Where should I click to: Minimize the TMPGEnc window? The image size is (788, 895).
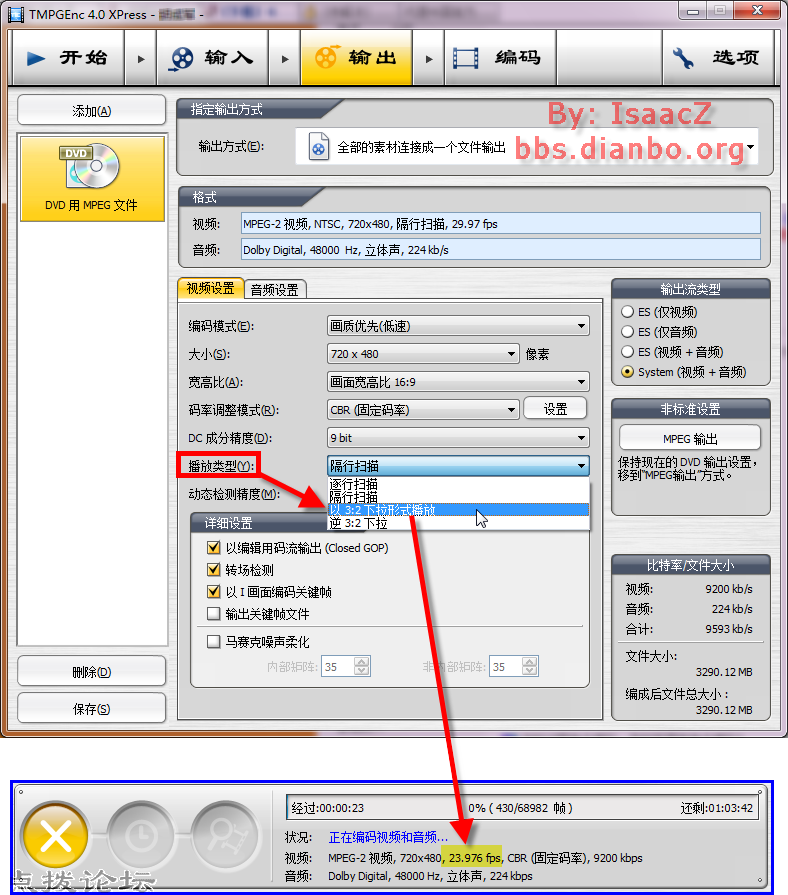point(693,10)
